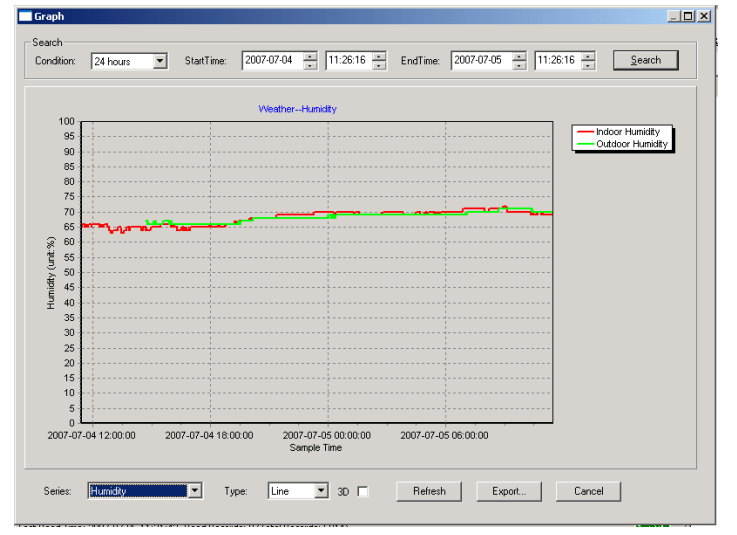Increase EndTime clock with up spinner arrow
Viewport: 737px width, 535px height.
coord(588,56)
